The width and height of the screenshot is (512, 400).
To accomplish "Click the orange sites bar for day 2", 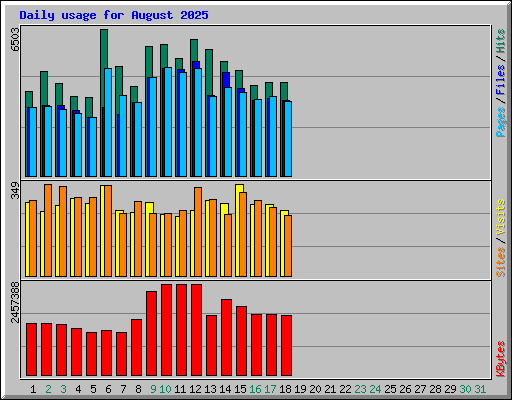I will point(48,230).
